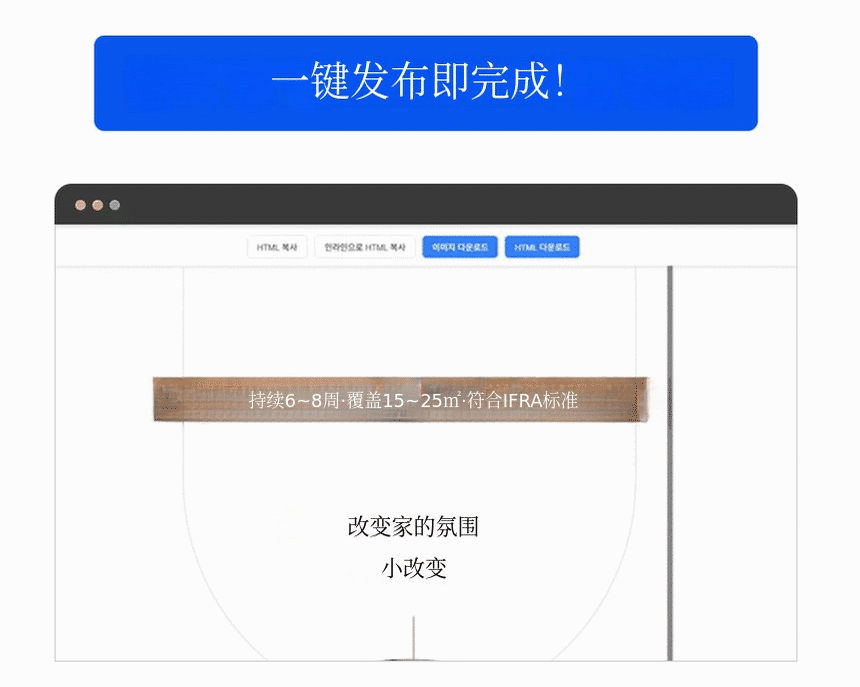This screenshot has height=687, width=860.
Task: Click the blue 一键发布即完成 banner
Action: point(425,83)
